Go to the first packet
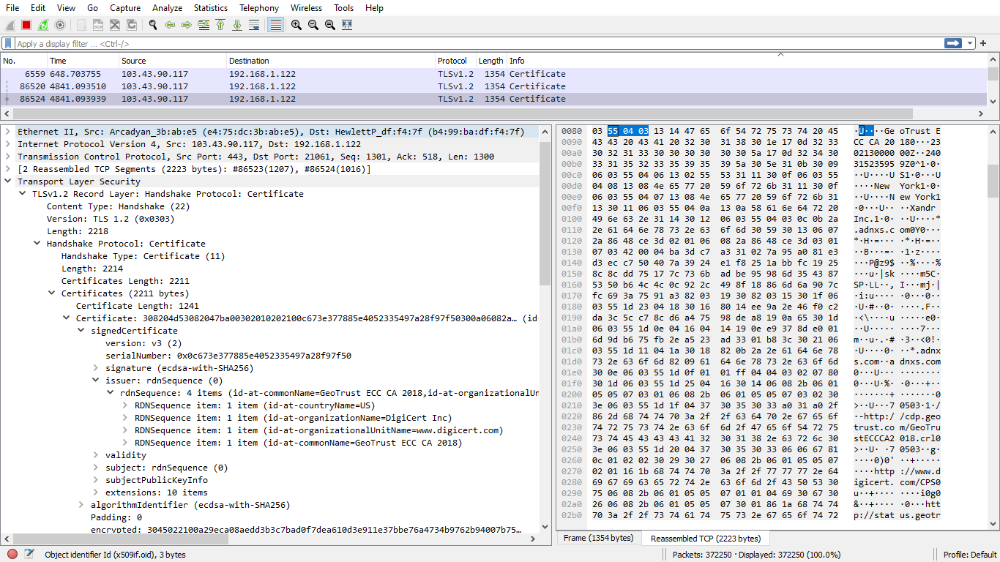The height and width of the screenshot is (562, 1000). (220, 24)
